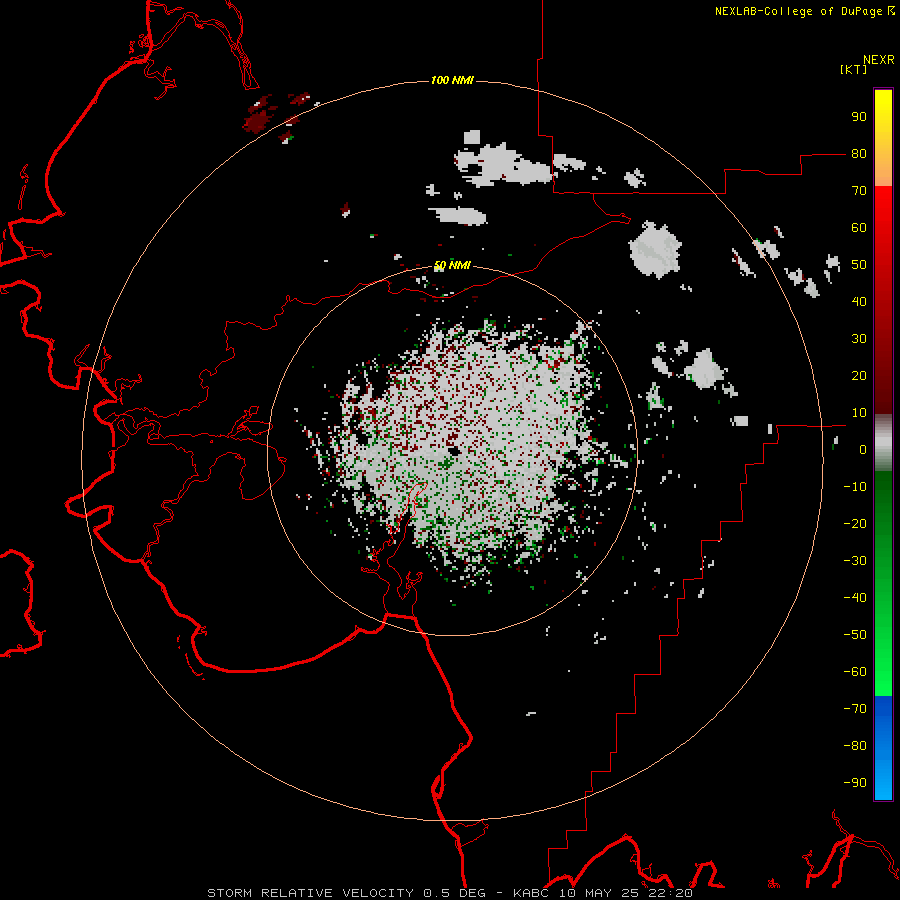900x900 pixels.
Task: Click the 40 value on the velocity scale
Action: coord(859,302)
